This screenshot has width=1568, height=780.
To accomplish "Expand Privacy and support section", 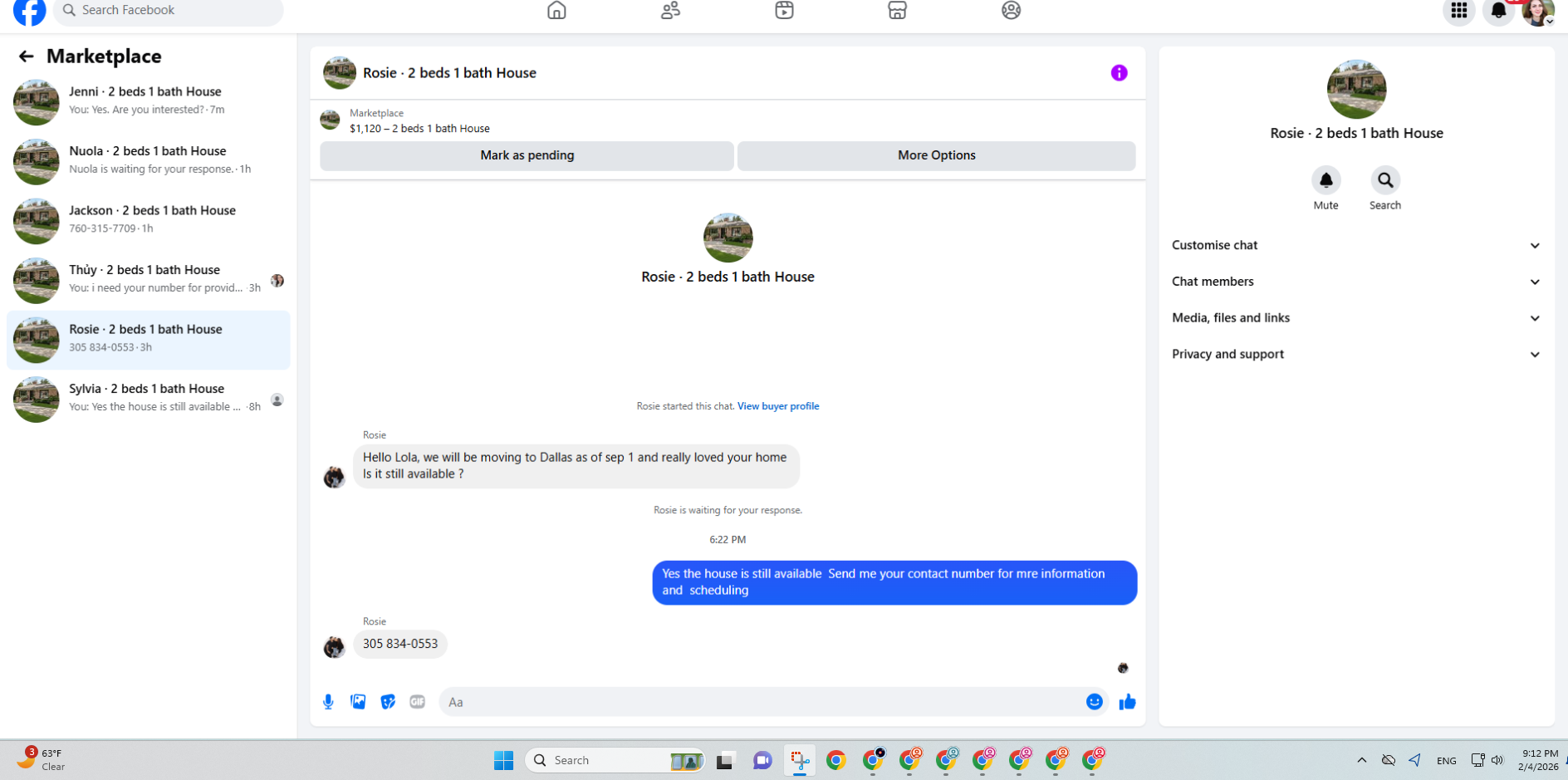I will 1355,355.
